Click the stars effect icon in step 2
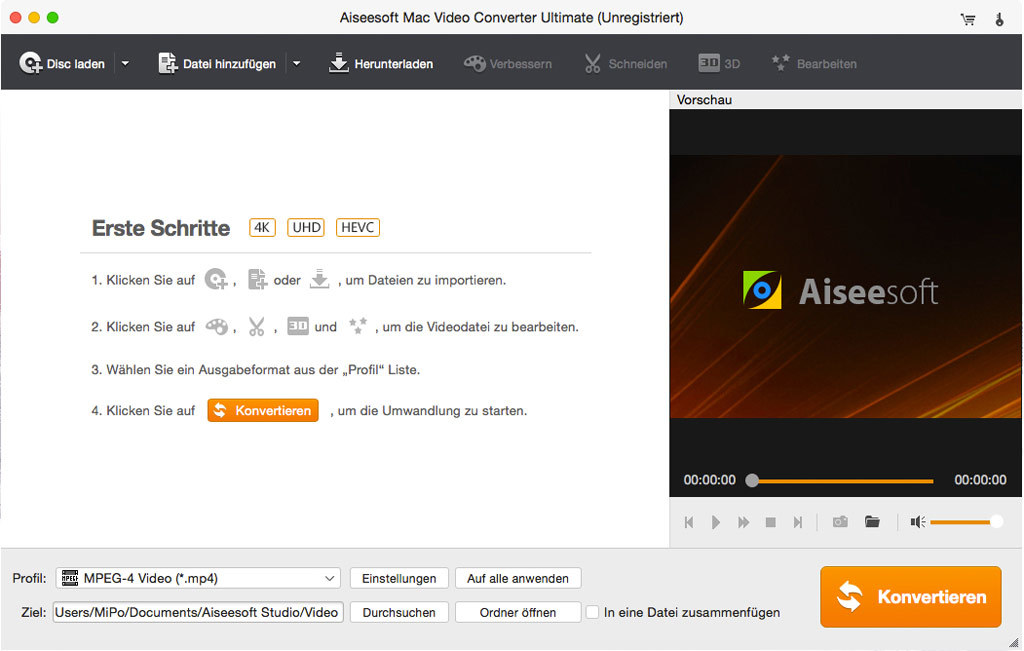1024x651 pixels. pos(358,325)
